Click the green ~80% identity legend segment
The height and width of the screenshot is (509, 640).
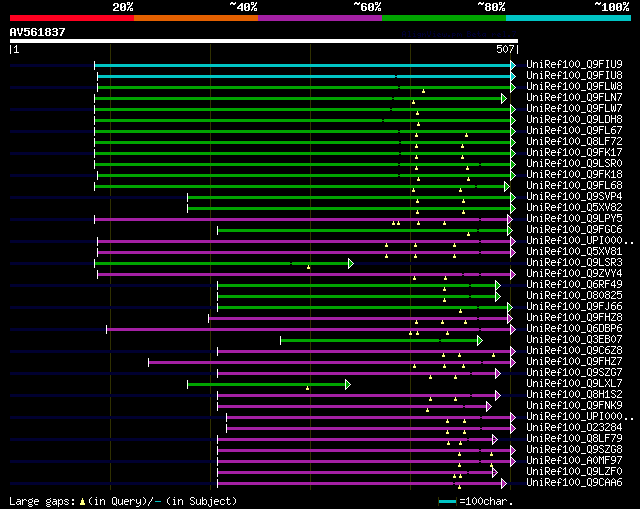coord(444,18)
